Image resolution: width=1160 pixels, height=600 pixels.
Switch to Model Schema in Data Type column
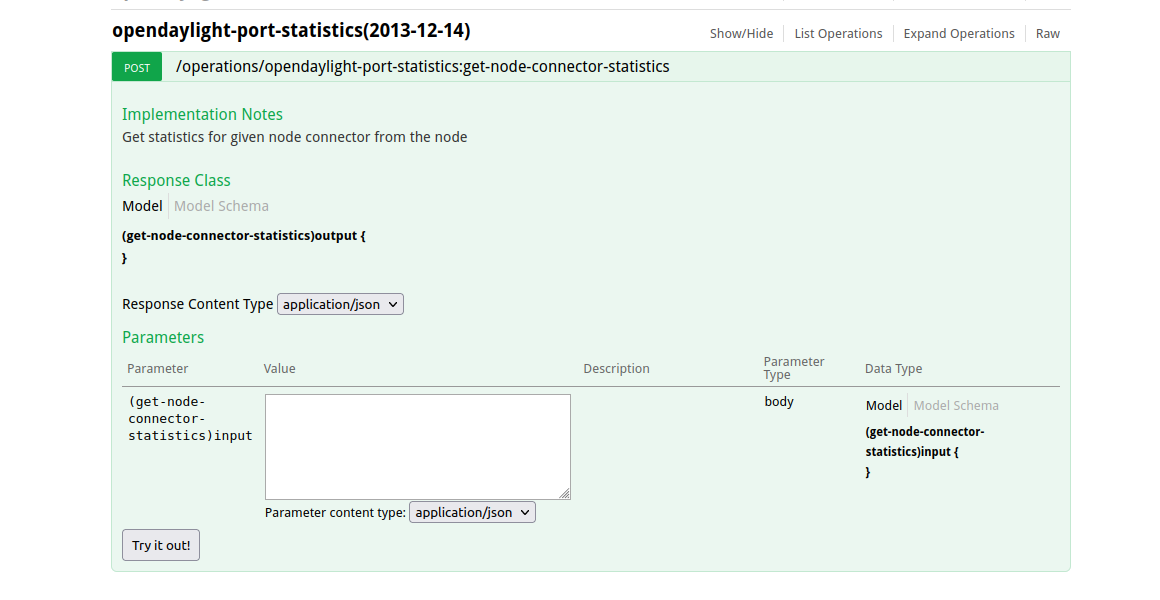(956, 405)
